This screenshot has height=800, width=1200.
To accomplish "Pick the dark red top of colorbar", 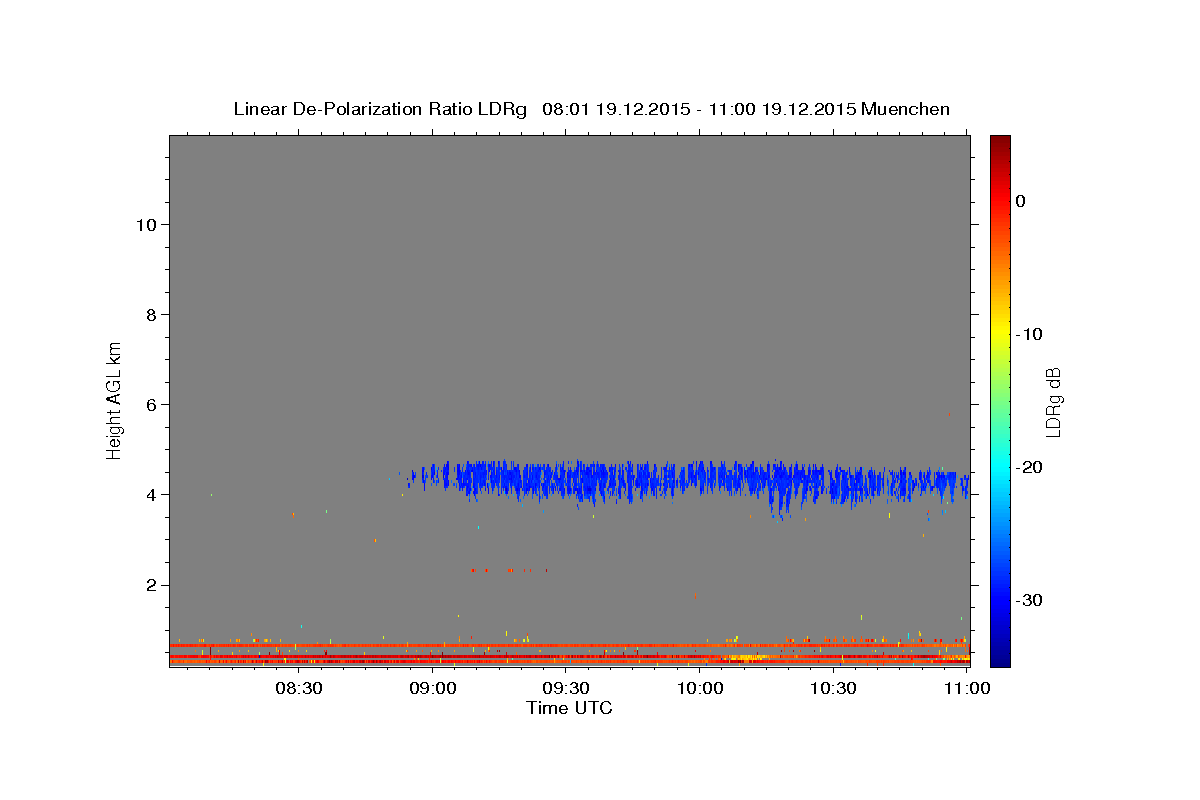I will point(1000,143).
